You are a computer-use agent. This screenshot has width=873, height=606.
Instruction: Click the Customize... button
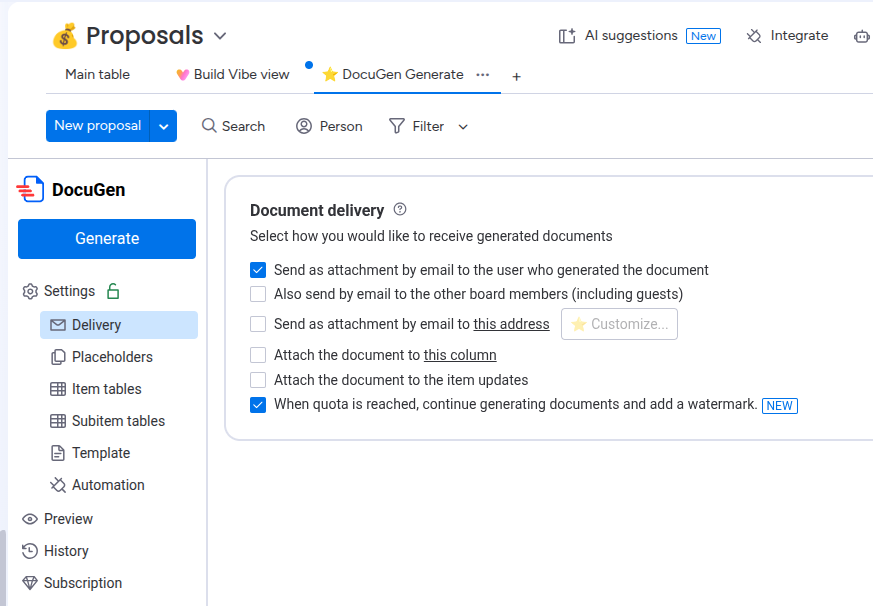click(619, 324)
